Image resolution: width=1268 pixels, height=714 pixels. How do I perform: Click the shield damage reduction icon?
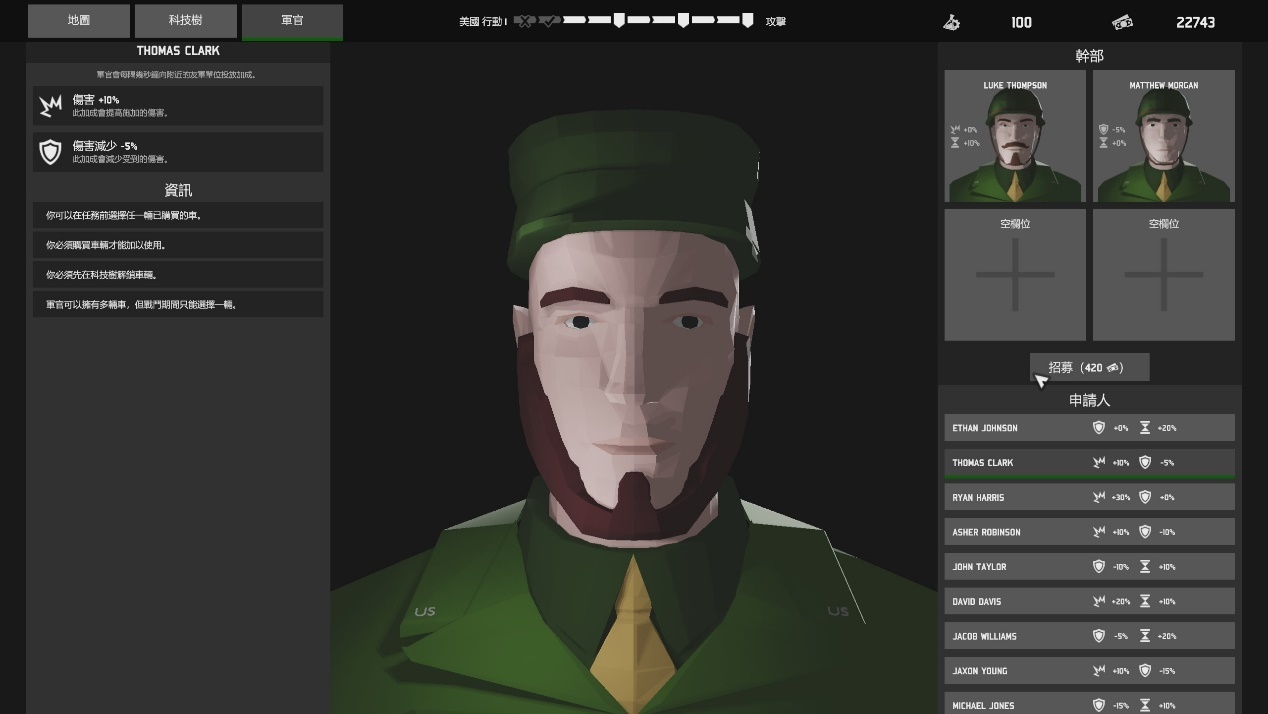point(50,152)
